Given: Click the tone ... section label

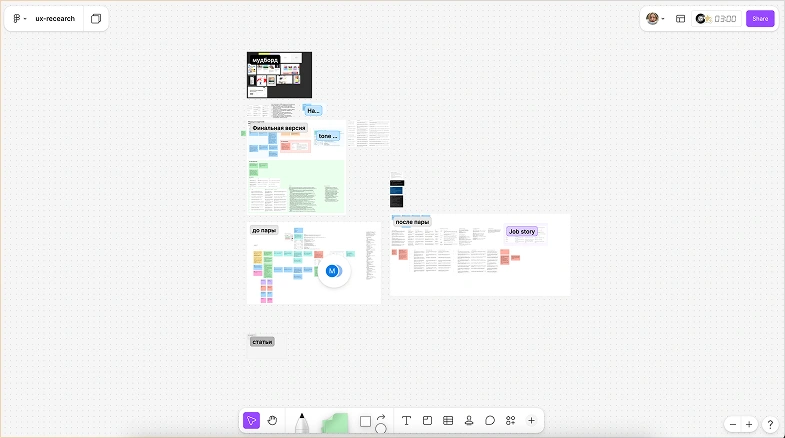Looking at the screenshot, I should point(328,136).
